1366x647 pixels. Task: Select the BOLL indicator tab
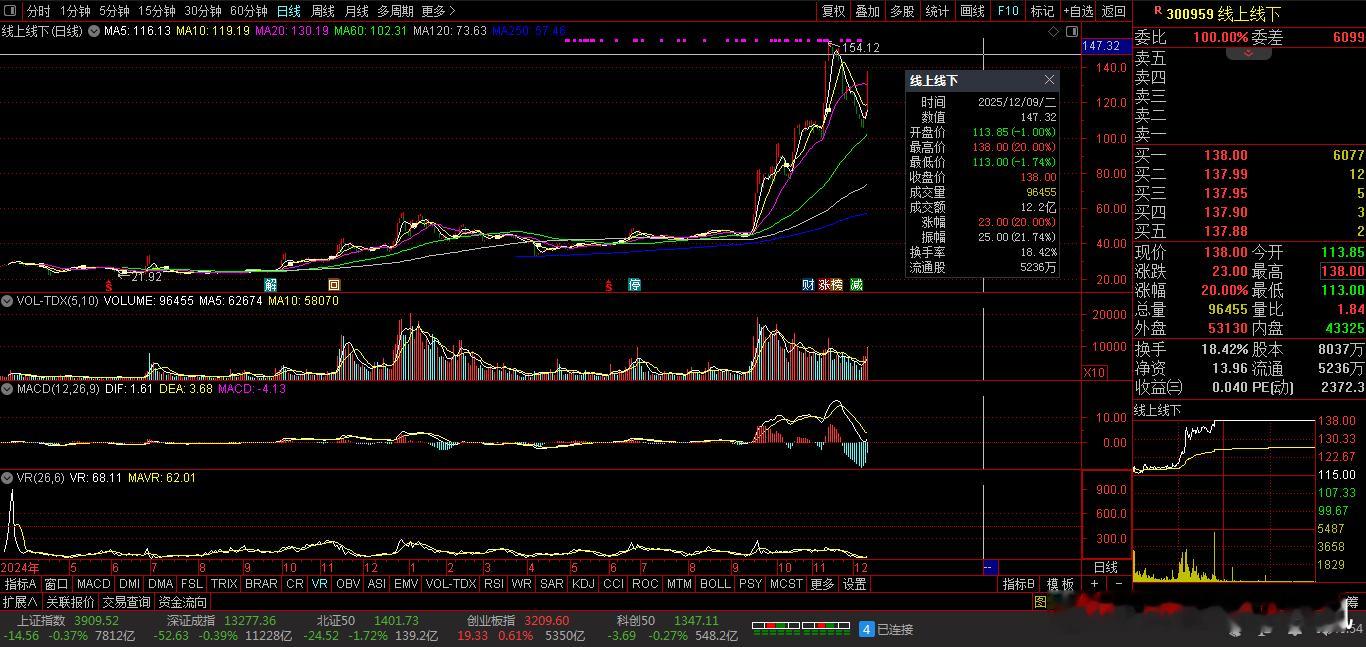pos(715,583)
